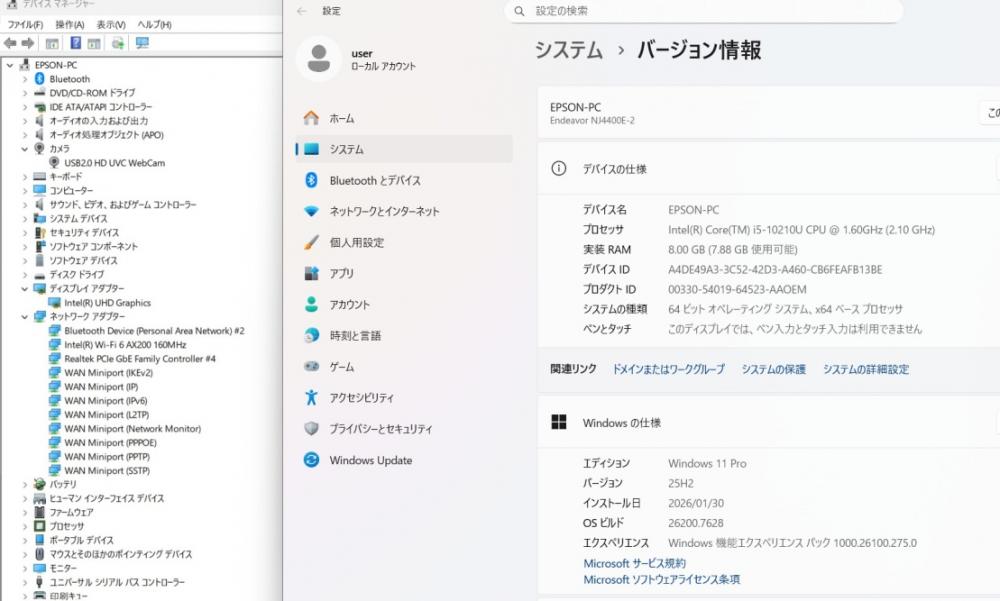The image size is (1000, 601).
Task: Select Intel(R) UHD Graphics adapter
Action: point(107,302)
